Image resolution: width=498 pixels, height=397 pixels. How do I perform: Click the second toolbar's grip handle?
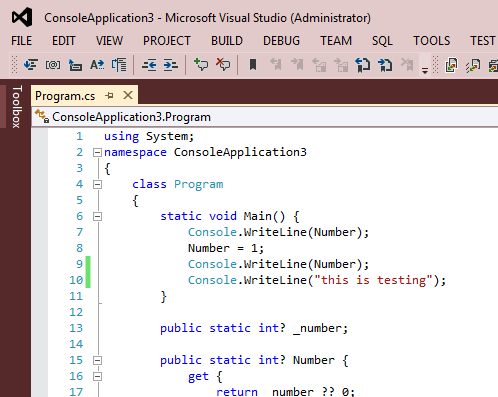[436, 65]
